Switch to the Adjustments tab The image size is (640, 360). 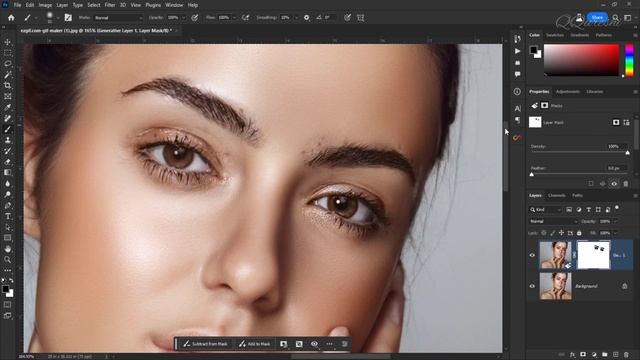coord(568,91)
